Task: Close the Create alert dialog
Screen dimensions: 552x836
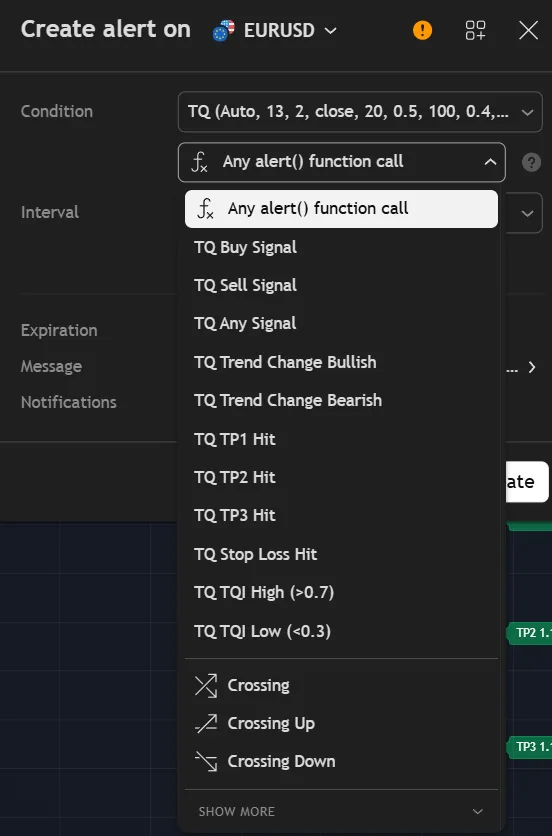Action: (528, 30)
